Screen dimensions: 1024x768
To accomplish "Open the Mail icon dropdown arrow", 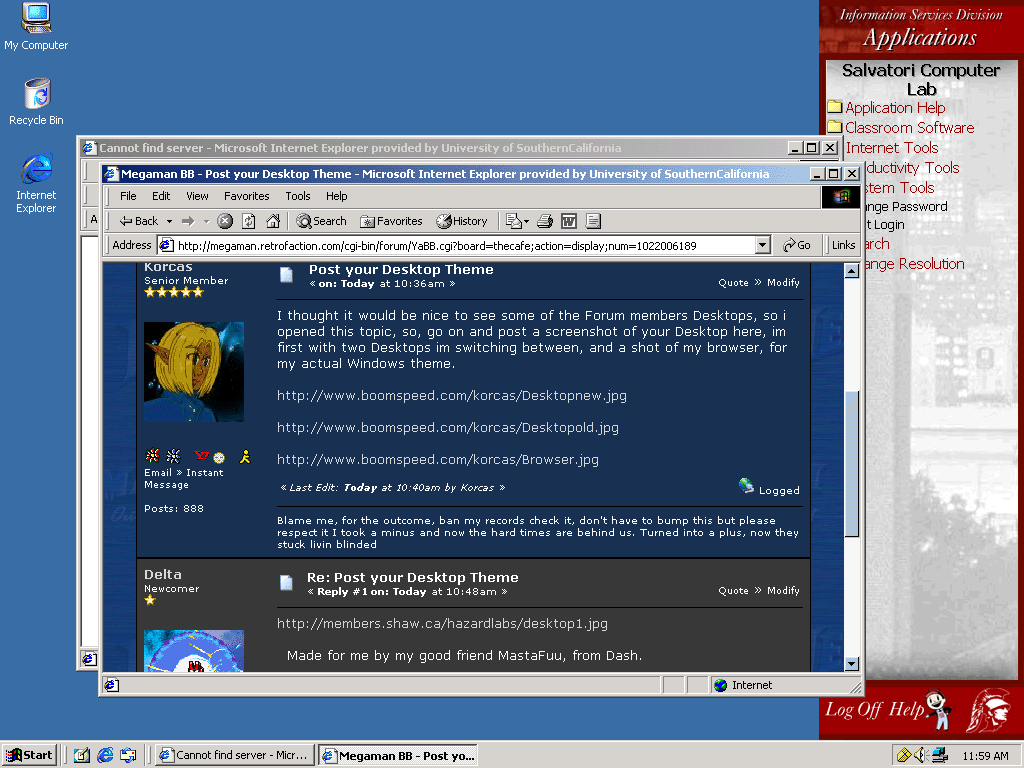I will pyautogui.click(x=528, y=221).
